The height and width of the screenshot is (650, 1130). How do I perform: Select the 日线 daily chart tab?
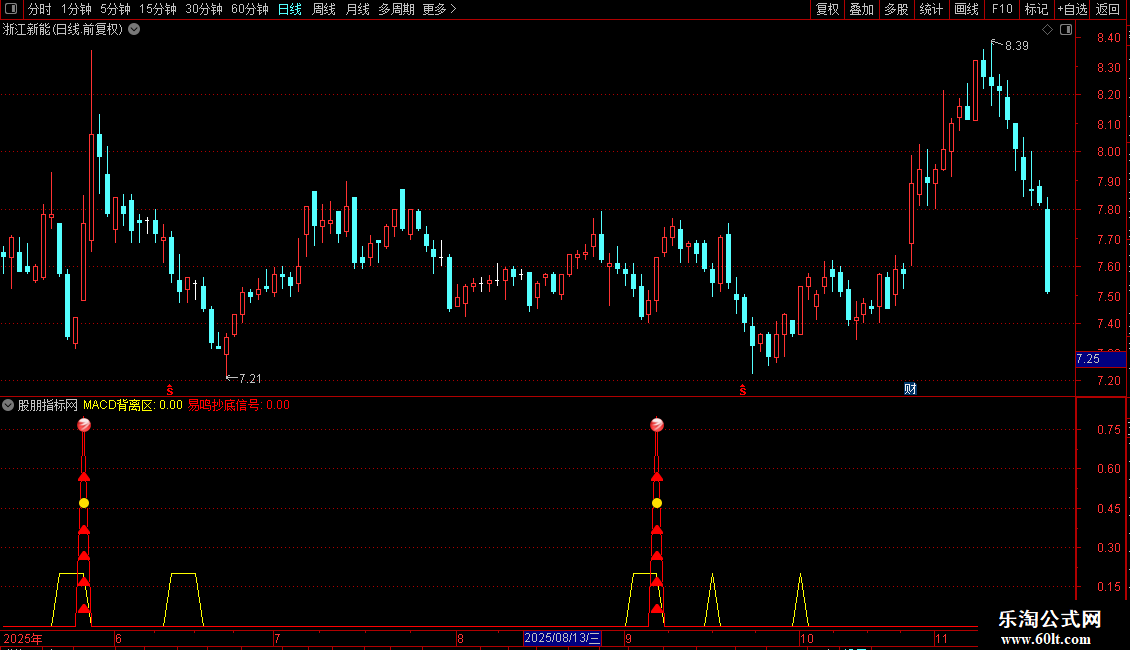290,9
